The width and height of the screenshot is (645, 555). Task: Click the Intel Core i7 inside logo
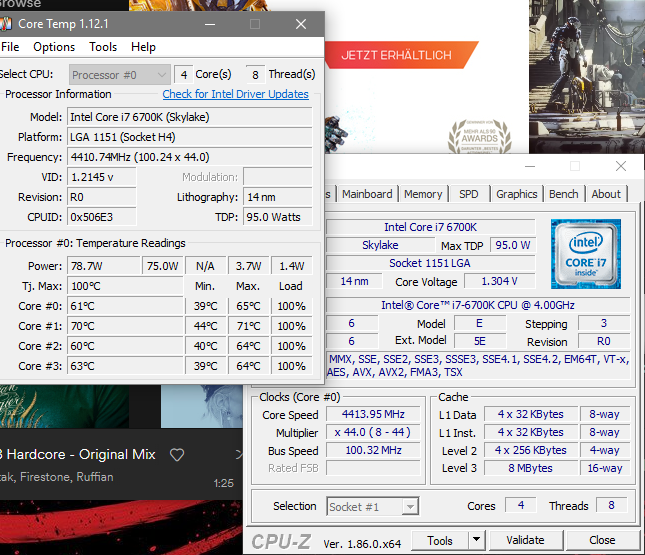[x=586, y=254]
